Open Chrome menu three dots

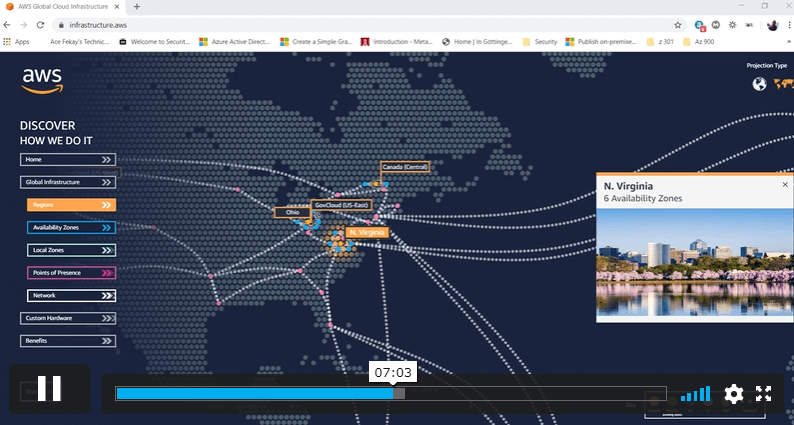(789, 25)
